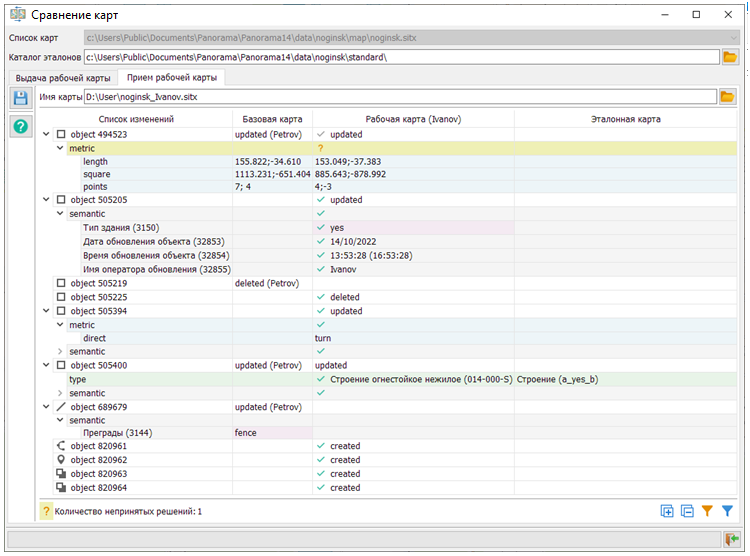Toggle checkbox for object 494523
The height and width of the screenshot is (556, 750).
[x=61, y=134]
